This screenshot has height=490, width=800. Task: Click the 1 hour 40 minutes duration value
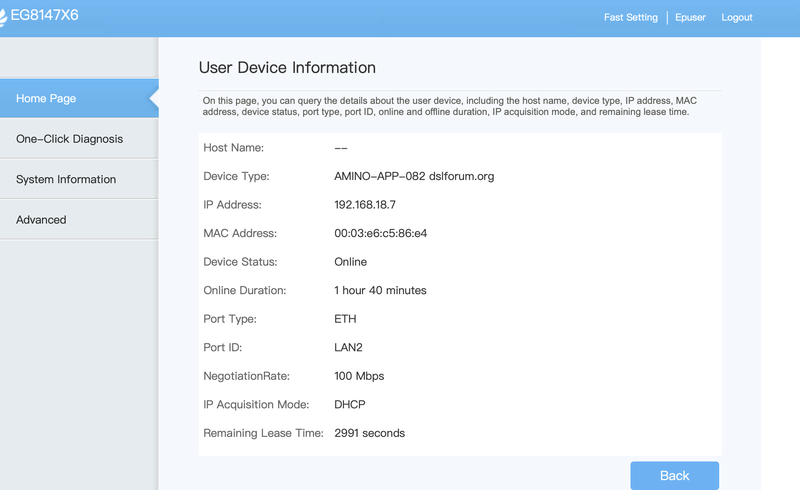(x=380, y=290)
